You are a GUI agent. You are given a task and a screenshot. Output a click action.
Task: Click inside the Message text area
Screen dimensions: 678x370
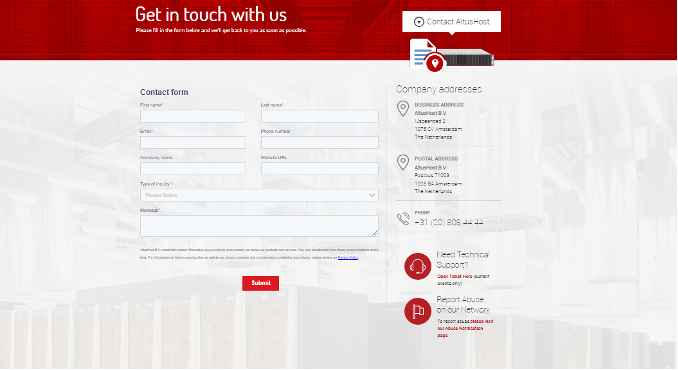coord(259,226)
